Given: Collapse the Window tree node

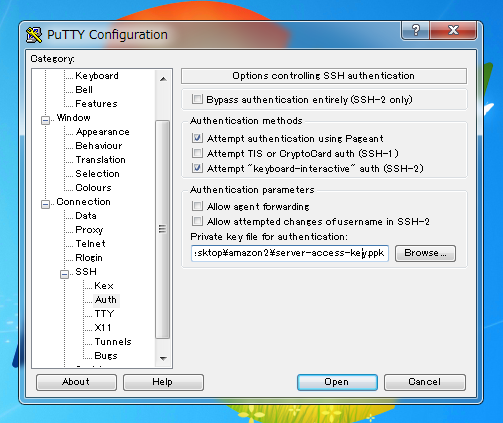Looking at the screenshot, I should (x=45, y=120).
